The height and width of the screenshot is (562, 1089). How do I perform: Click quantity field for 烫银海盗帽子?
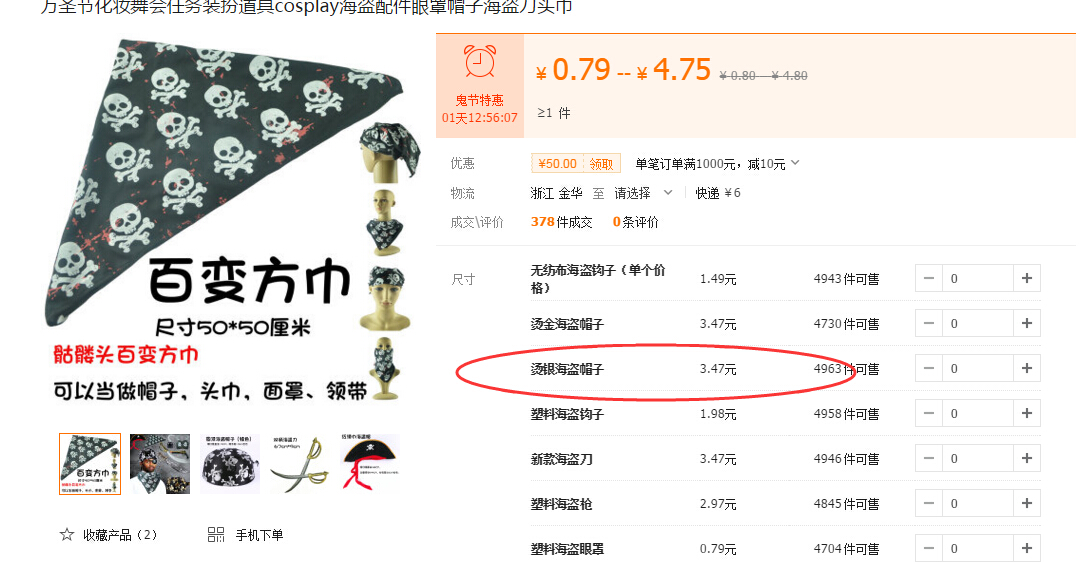(978, 368)
